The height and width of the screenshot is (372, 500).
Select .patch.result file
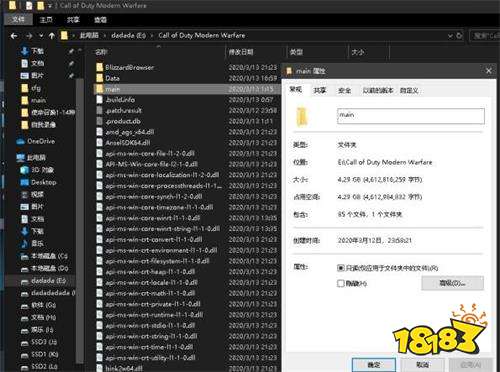click(119, 110)
